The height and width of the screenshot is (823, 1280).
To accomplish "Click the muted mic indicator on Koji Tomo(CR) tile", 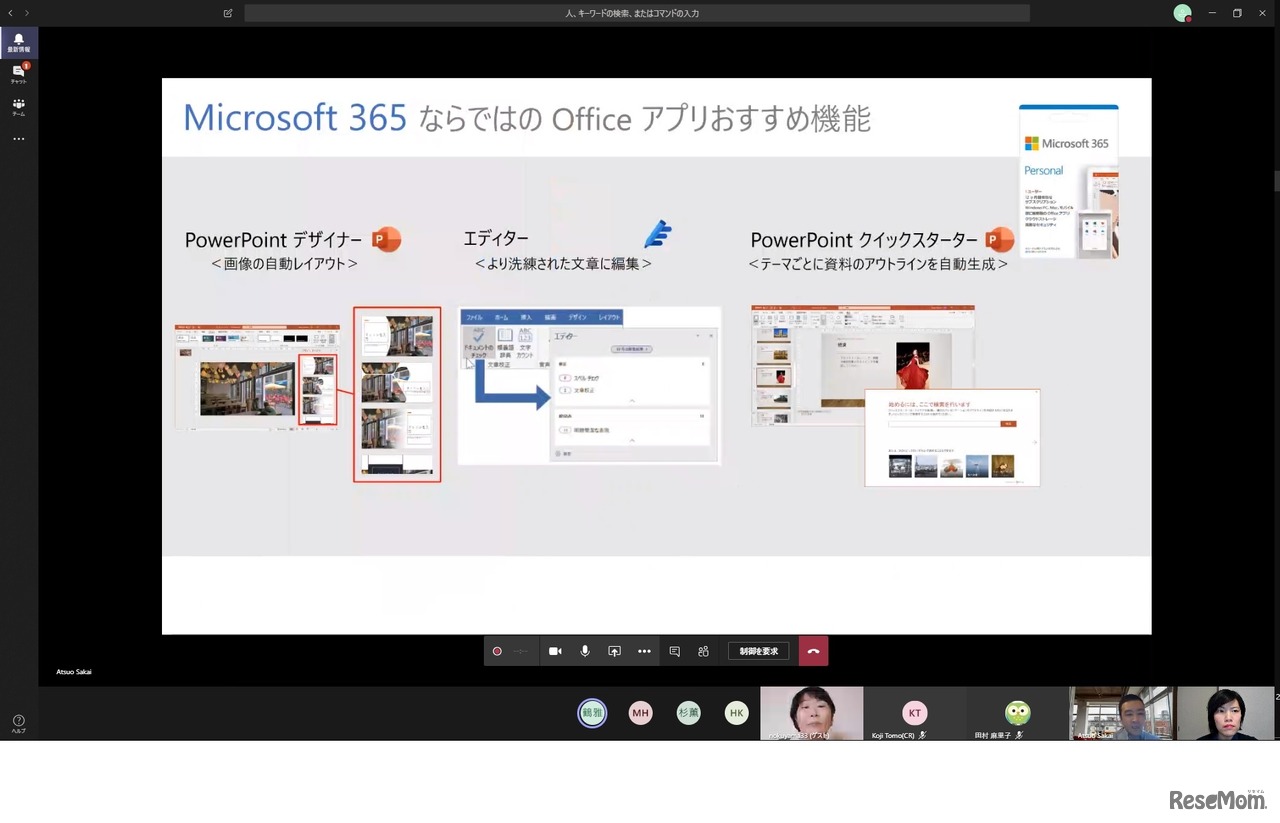I will point(925,735).
